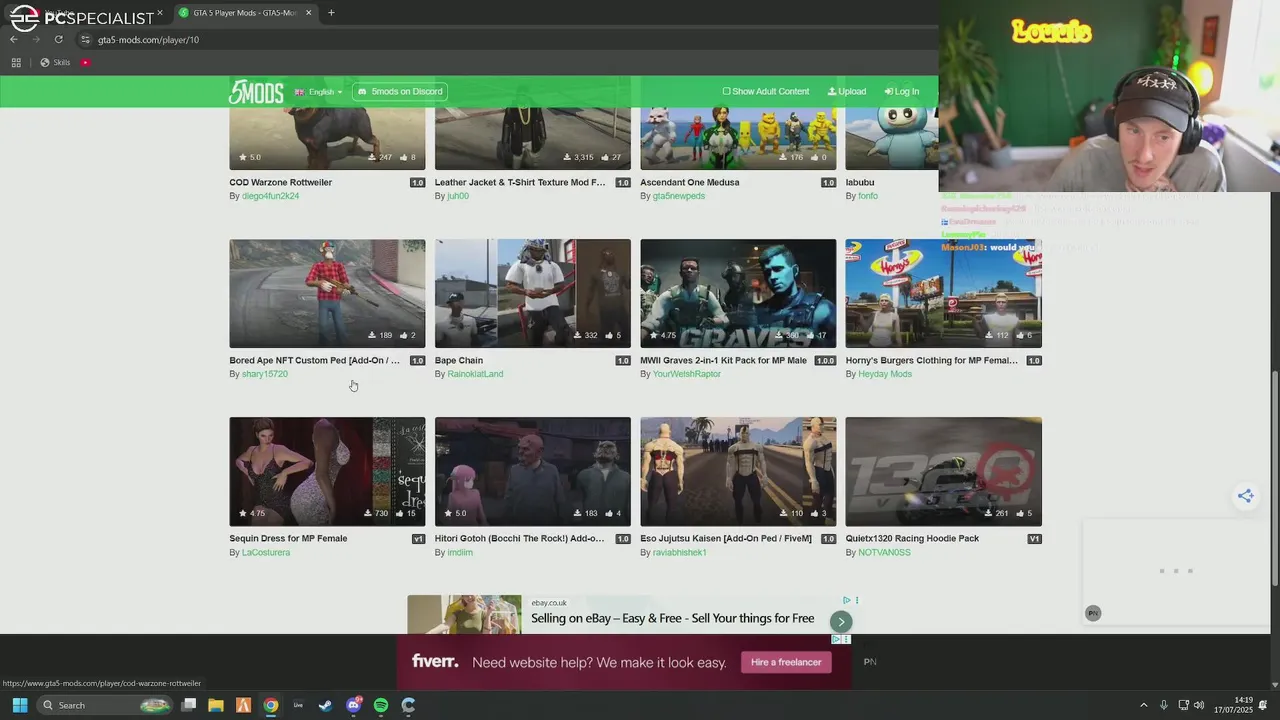
Task: Open Bape Chain mod title
Action: pos(459,361)
